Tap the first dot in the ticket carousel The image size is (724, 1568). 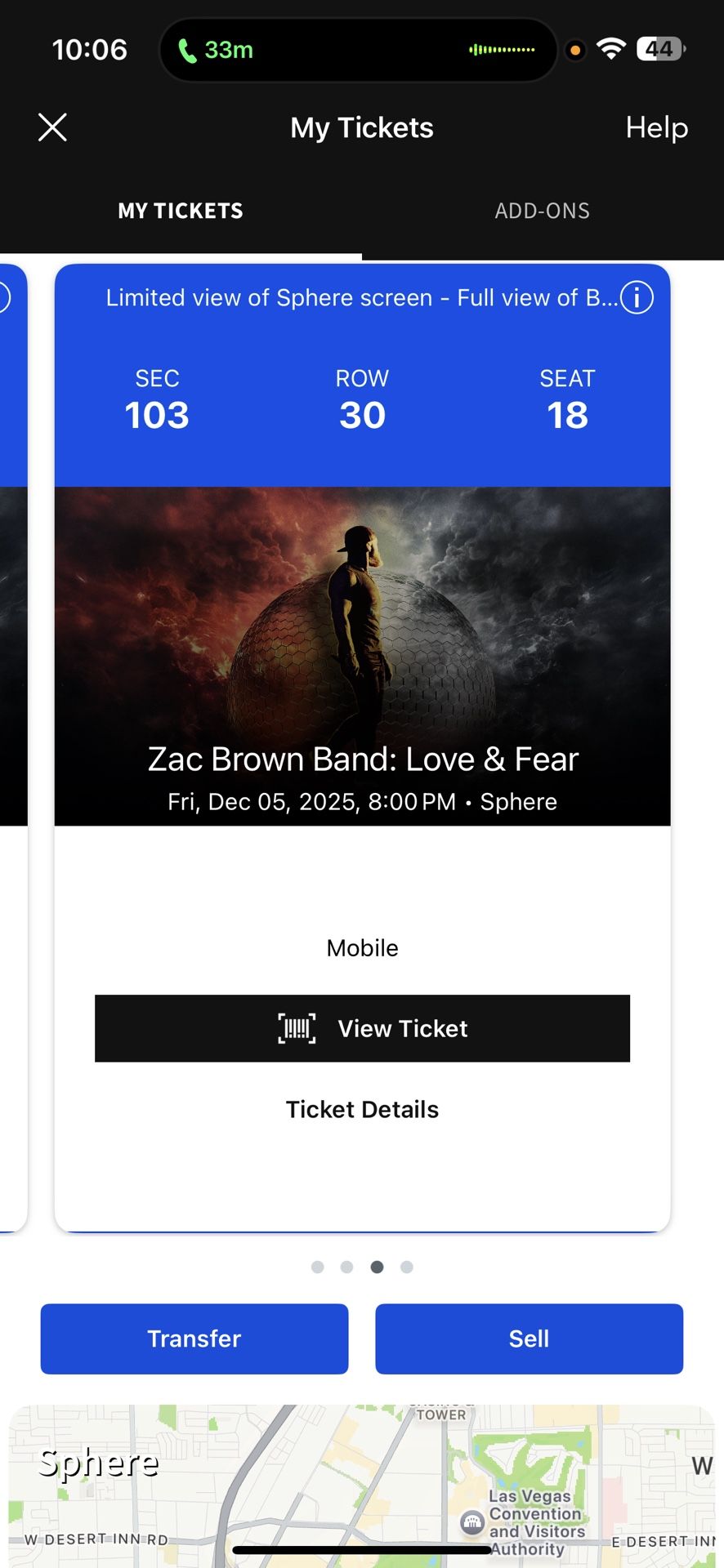[x=318, y=1267]
